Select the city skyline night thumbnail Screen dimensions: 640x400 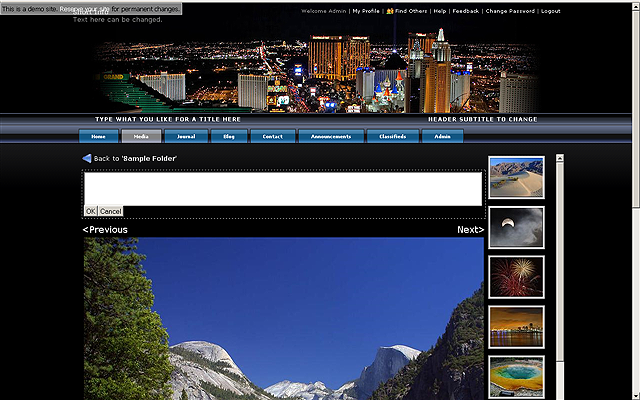pos(516,326)
